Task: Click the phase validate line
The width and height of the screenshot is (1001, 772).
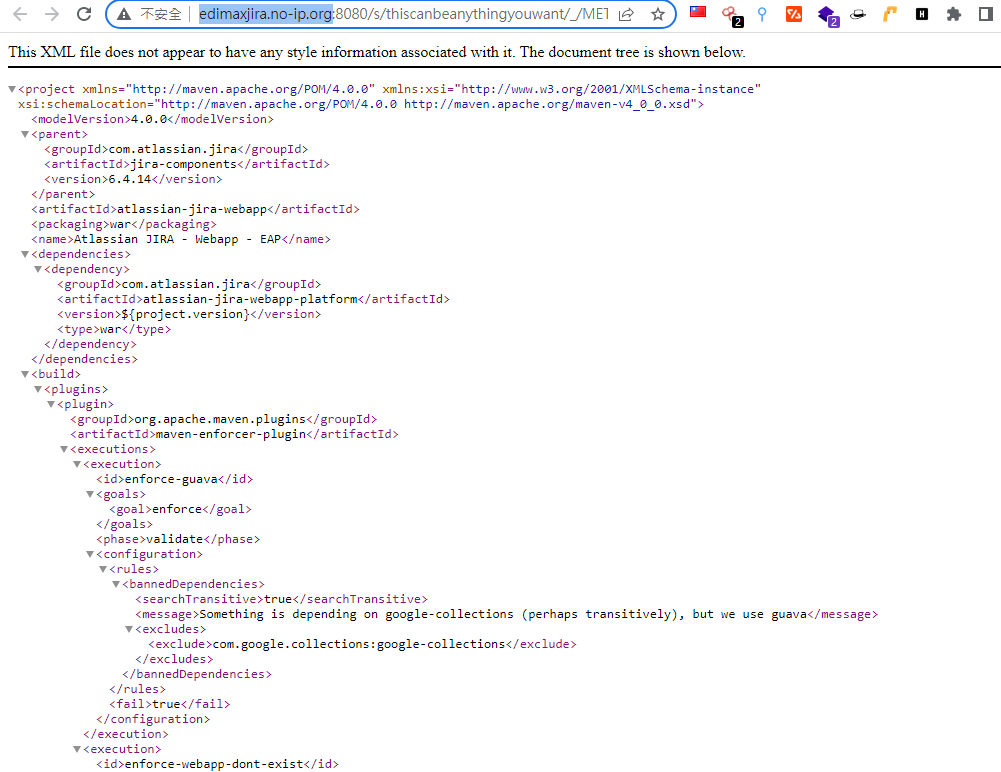Action: 178,539
